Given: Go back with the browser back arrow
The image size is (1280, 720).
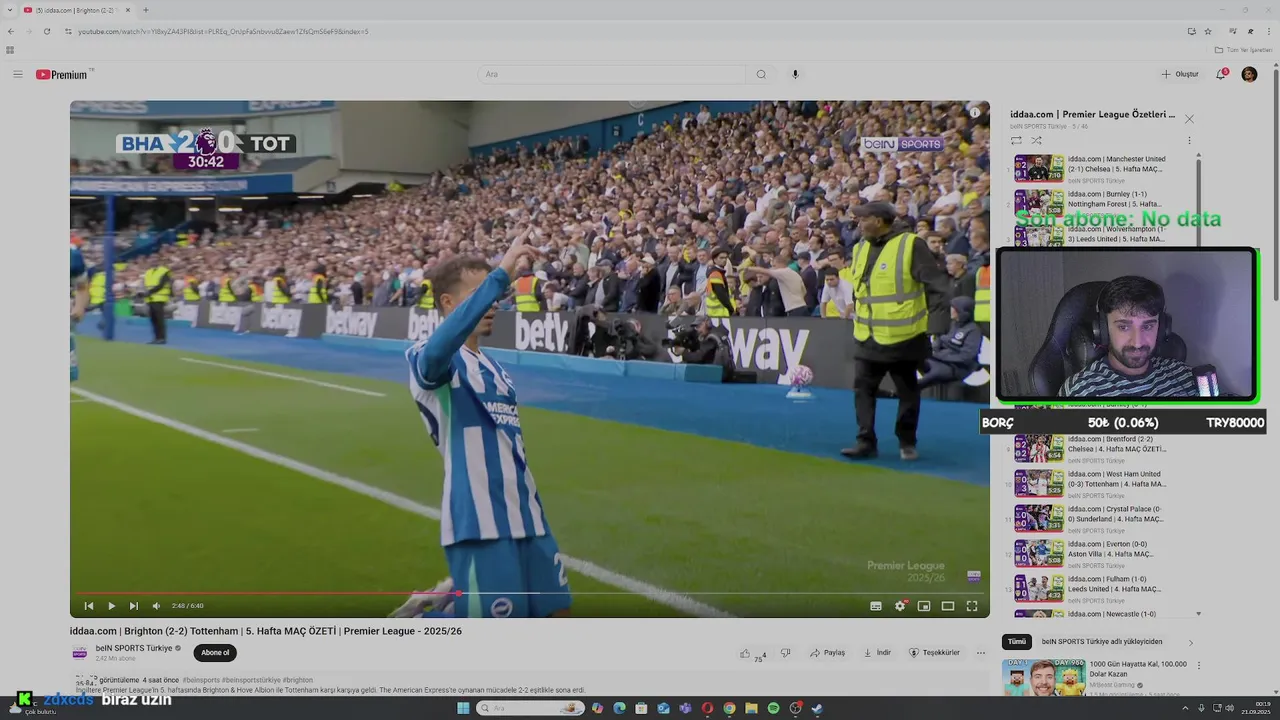Looking at the screenshot, I should [x=11, y=31].
